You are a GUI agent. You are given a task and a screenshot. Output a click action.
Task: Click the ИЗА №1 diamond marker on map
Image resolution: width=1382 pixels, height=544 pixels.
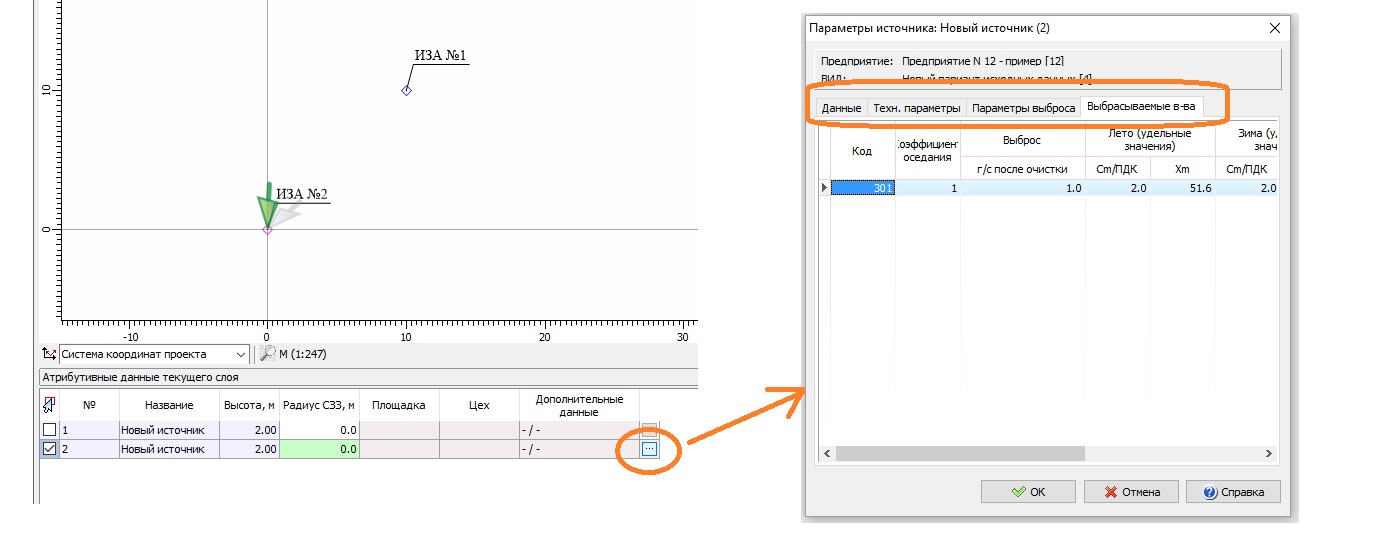point(406,91)
